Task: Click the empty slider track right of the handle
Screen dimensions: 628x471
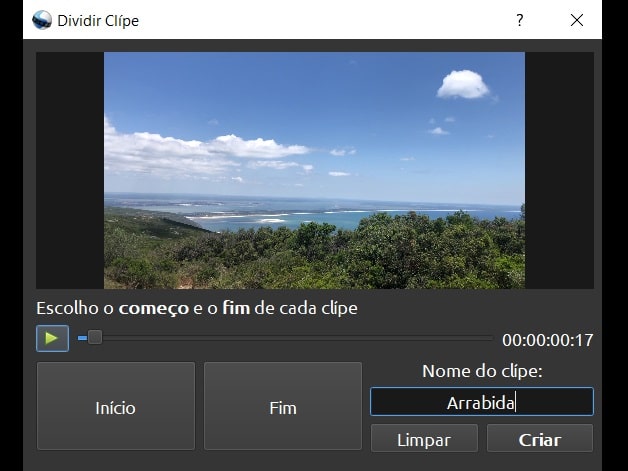Action: [300, 338]
